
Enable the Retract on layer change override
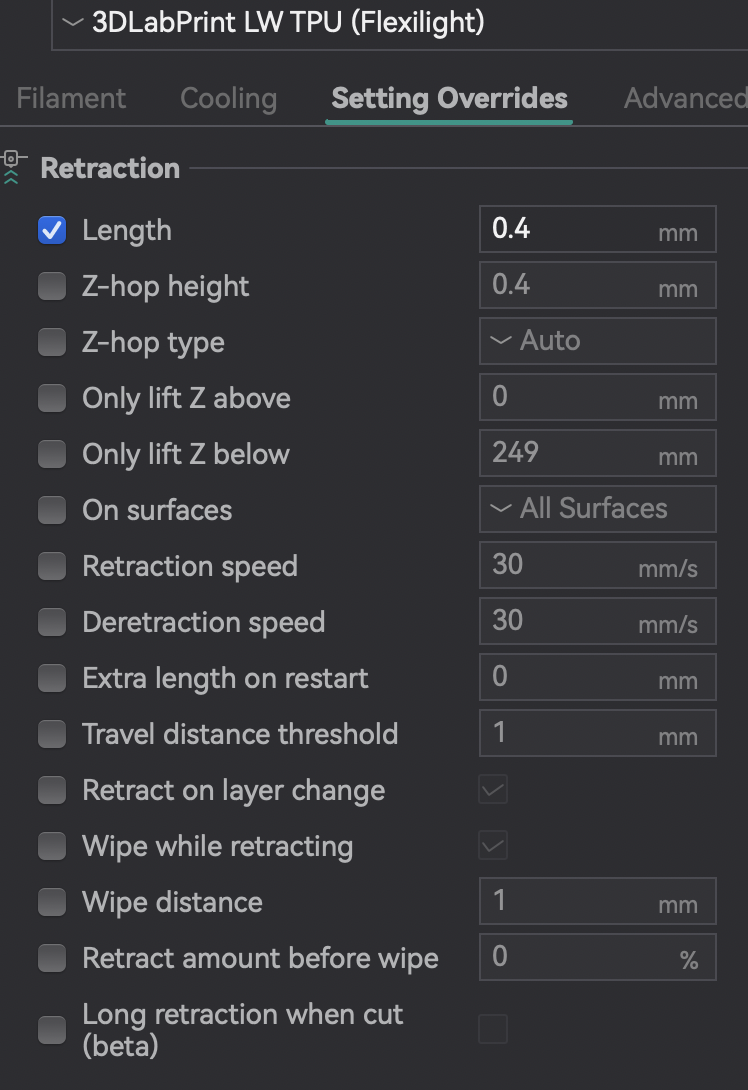point(52,789)
